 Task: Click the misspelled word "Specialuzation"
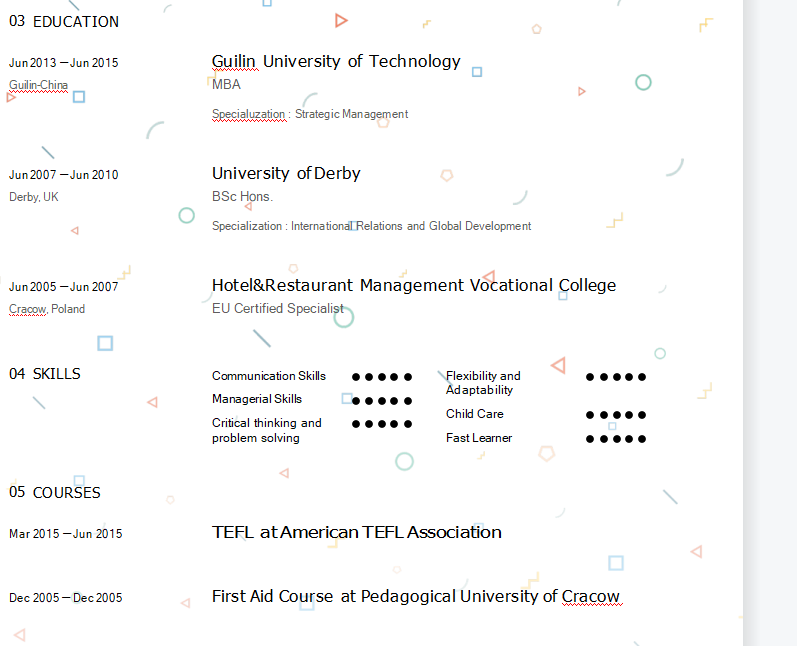[248, 115]
